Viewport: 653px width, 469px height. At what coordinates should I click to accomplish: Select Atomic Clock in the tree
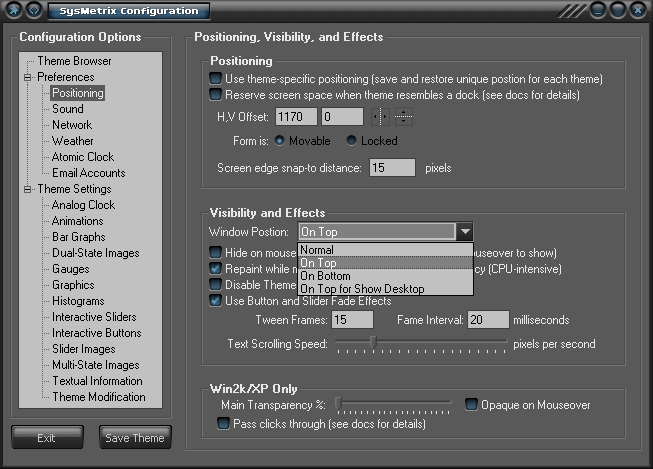click(x=82, y=157)
